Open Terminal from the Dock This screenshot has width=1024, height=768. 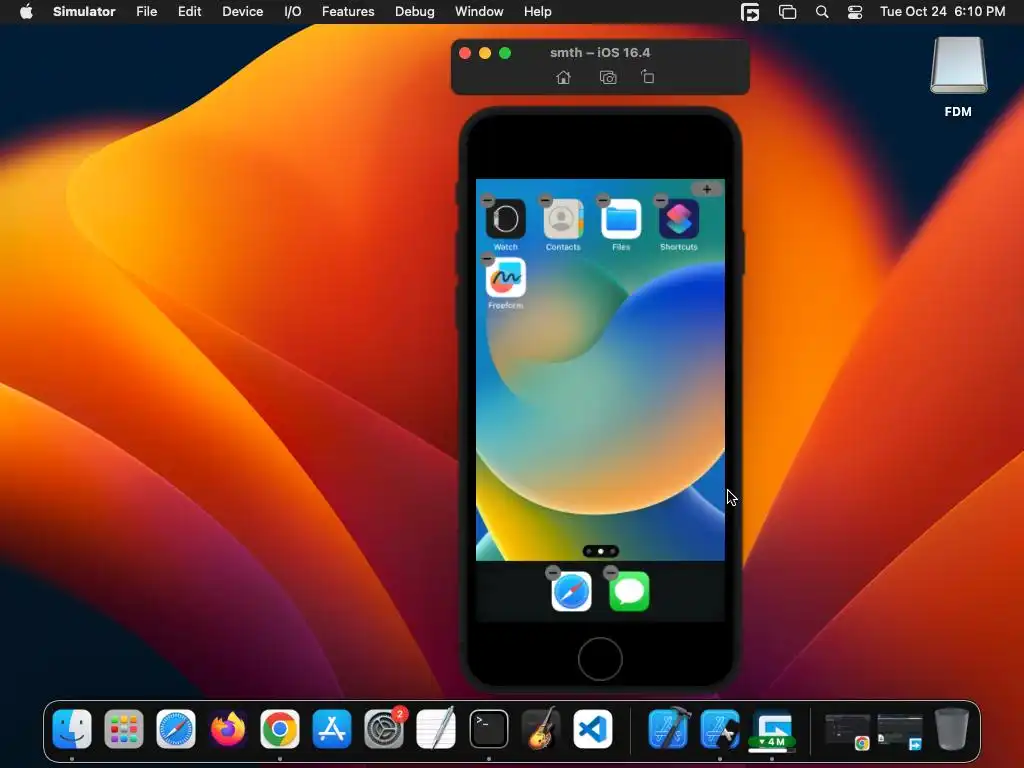click(x=488, y=729)
